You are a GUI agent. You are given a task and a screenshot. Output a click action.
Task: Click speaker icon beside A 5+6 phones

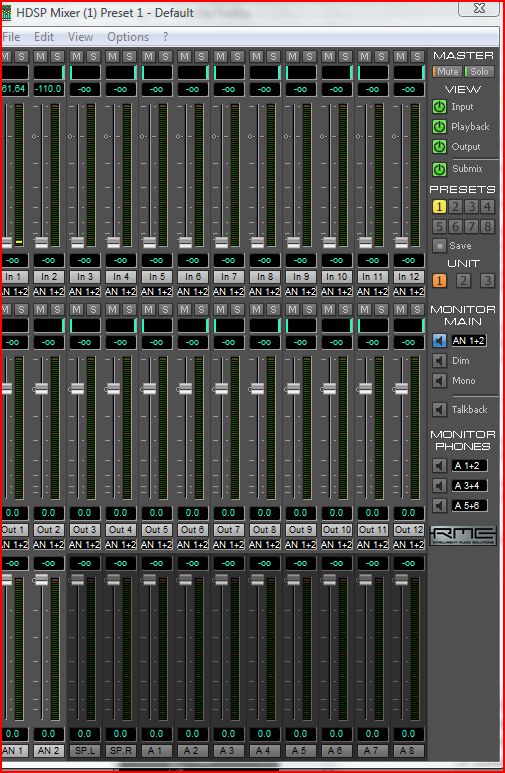coord(439,505)
